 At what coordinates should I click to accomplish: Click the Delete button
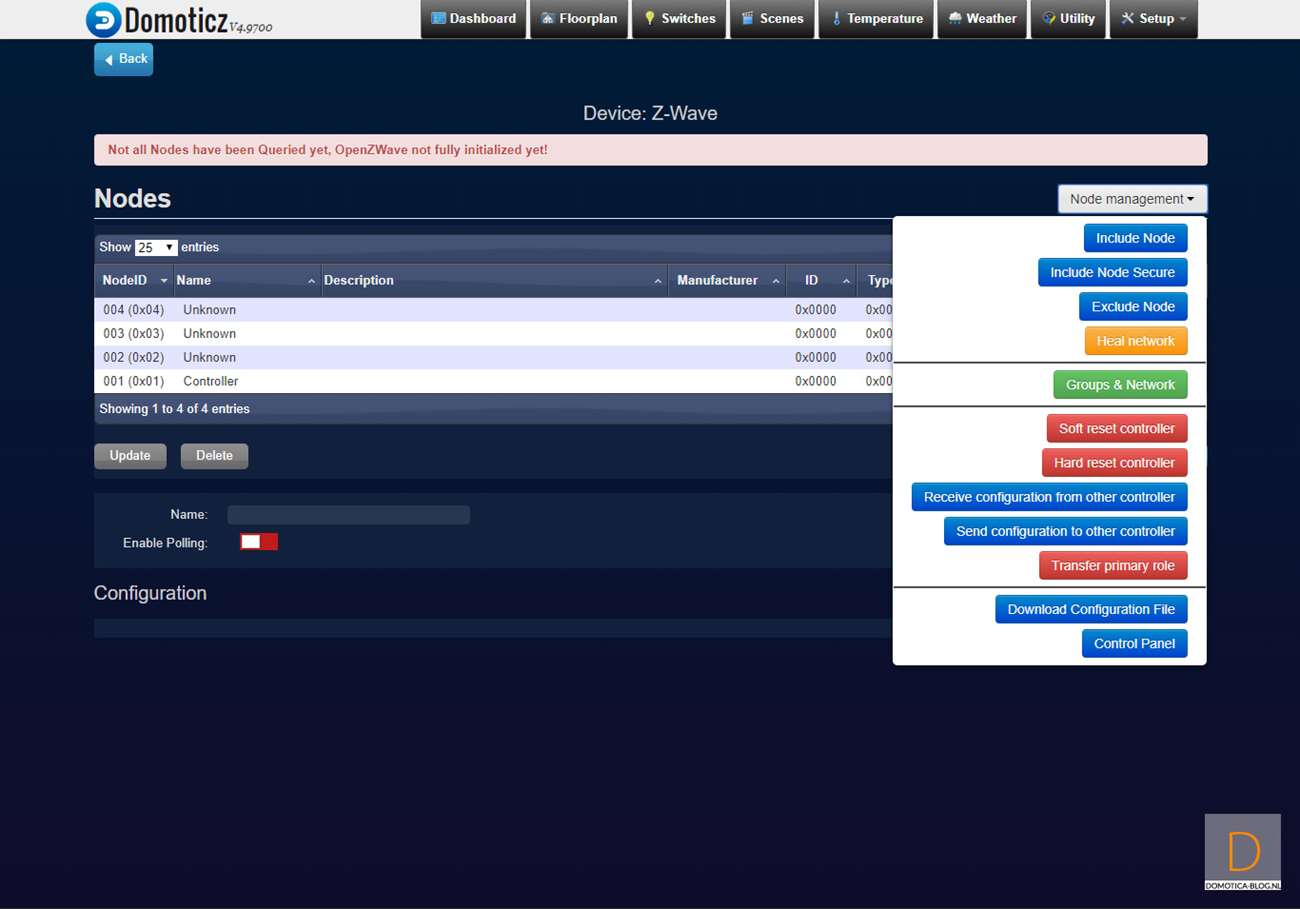(214, 456)
